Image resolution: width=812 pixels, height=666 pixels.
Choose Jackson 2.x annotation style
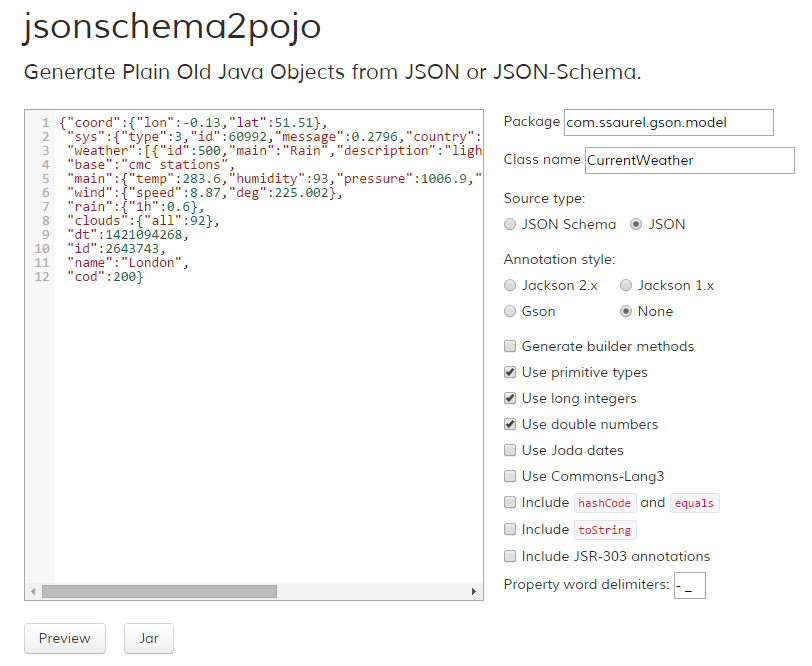click(x=510, y=285)
